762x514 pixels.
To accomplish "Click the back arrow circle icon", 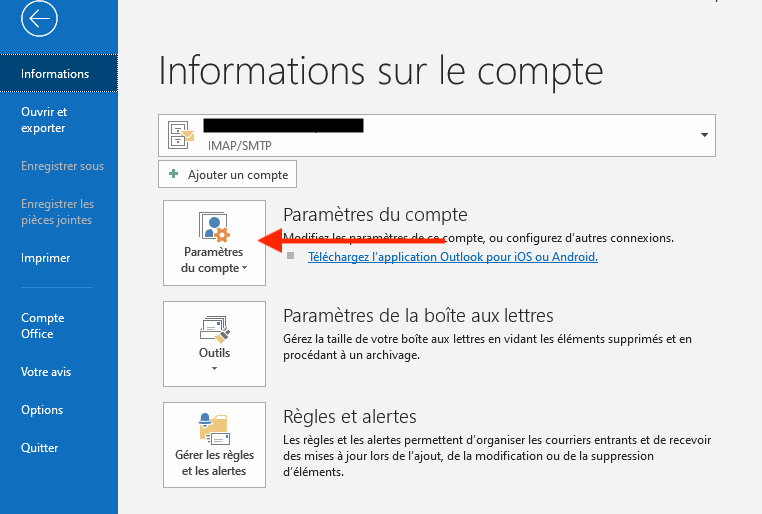I will [x=39, y=18].
